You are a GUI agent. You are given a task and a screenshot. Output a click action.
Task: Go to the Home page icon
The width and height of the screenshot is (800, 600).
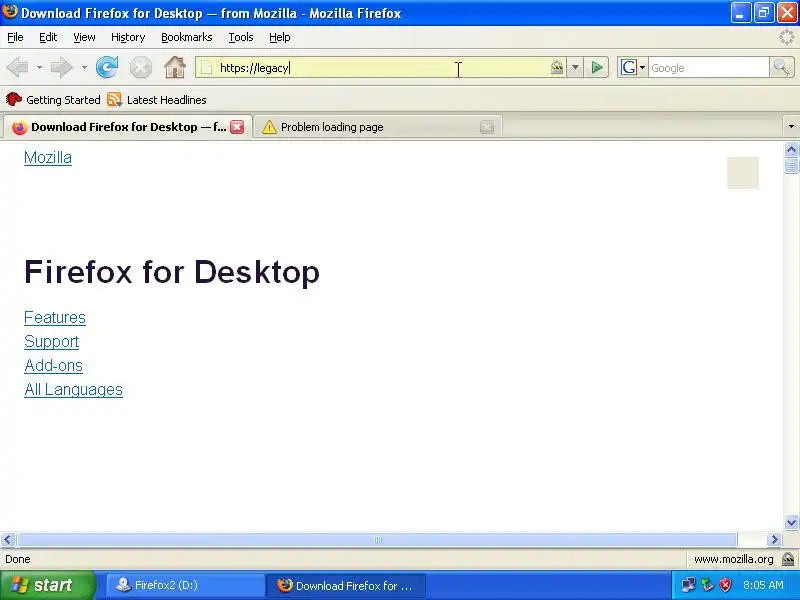point(174,67)
